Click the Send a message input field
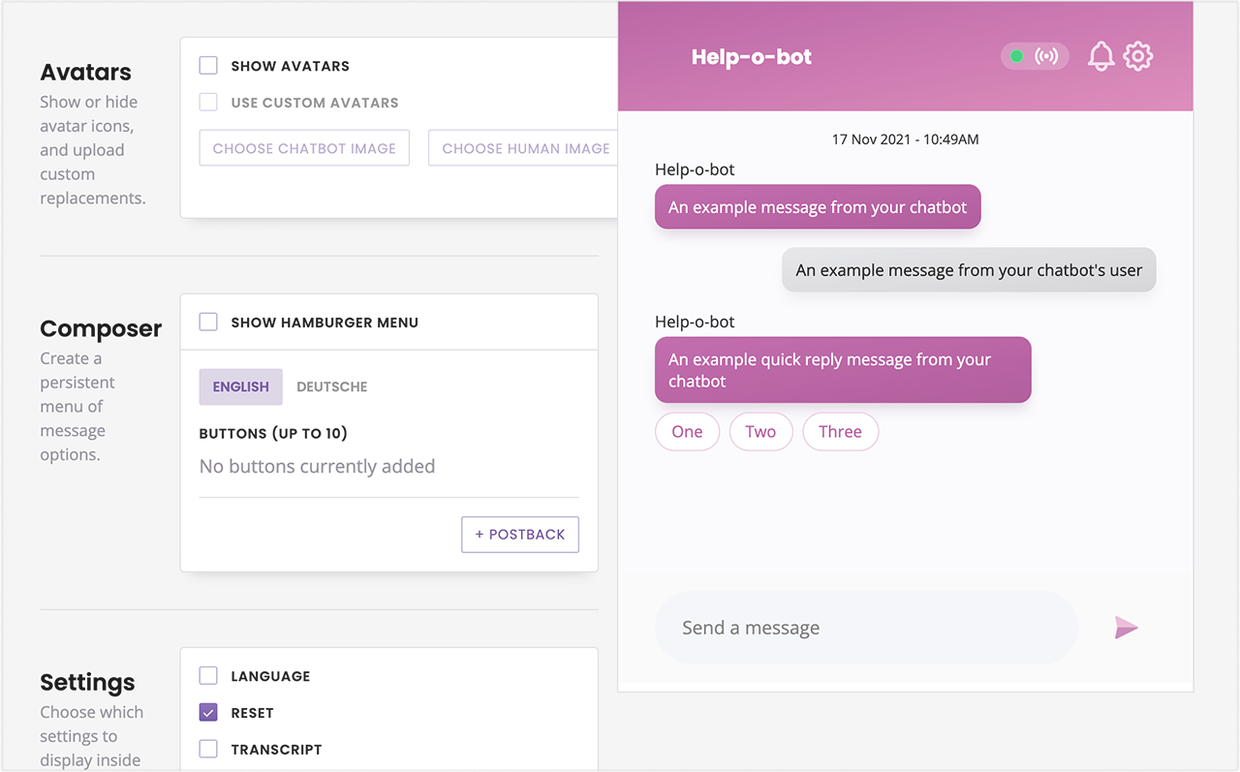 866,627
